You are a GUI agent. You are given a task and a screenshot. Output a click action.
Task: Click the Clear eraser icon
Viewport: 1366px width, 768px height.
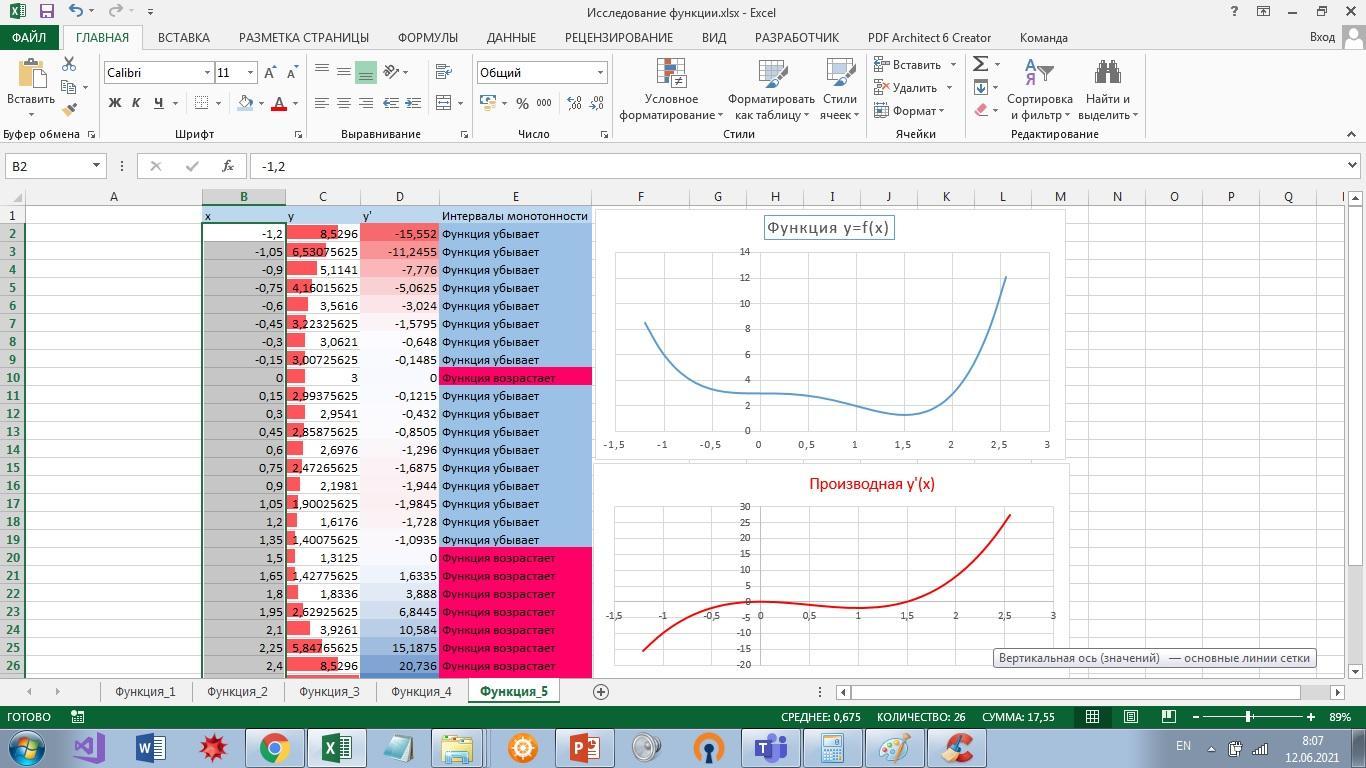click(x=980, y=110)
